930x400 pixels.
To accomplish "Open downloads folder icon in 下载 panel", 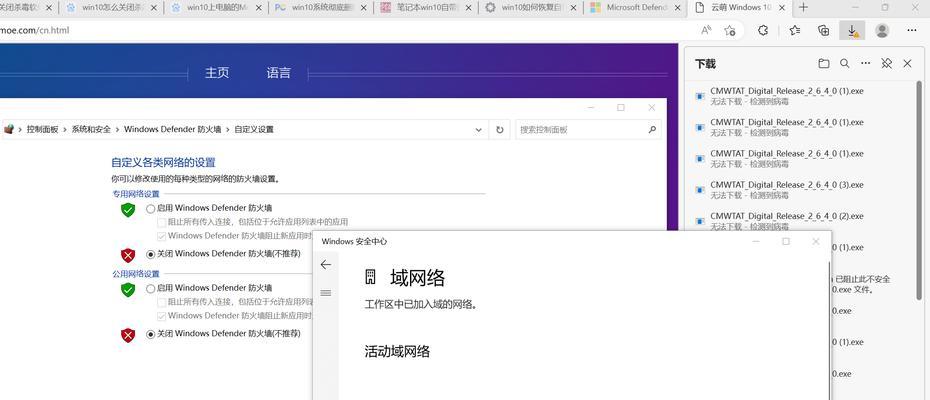I will [823, 64].
